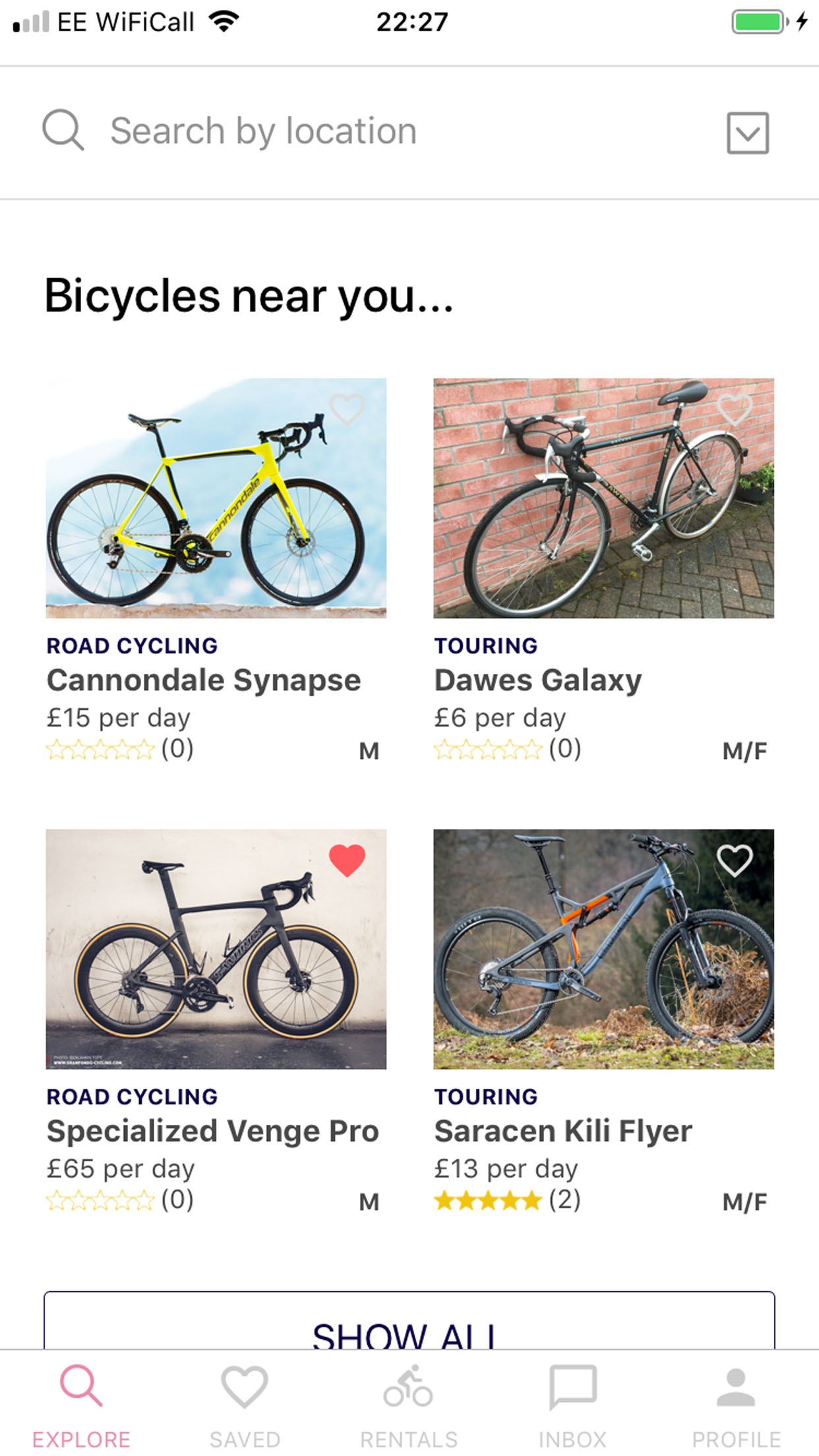This screenshot has height=1456, width=819.
Task: View the Specialized Venge Pro photo
Action: coord(216,949)
